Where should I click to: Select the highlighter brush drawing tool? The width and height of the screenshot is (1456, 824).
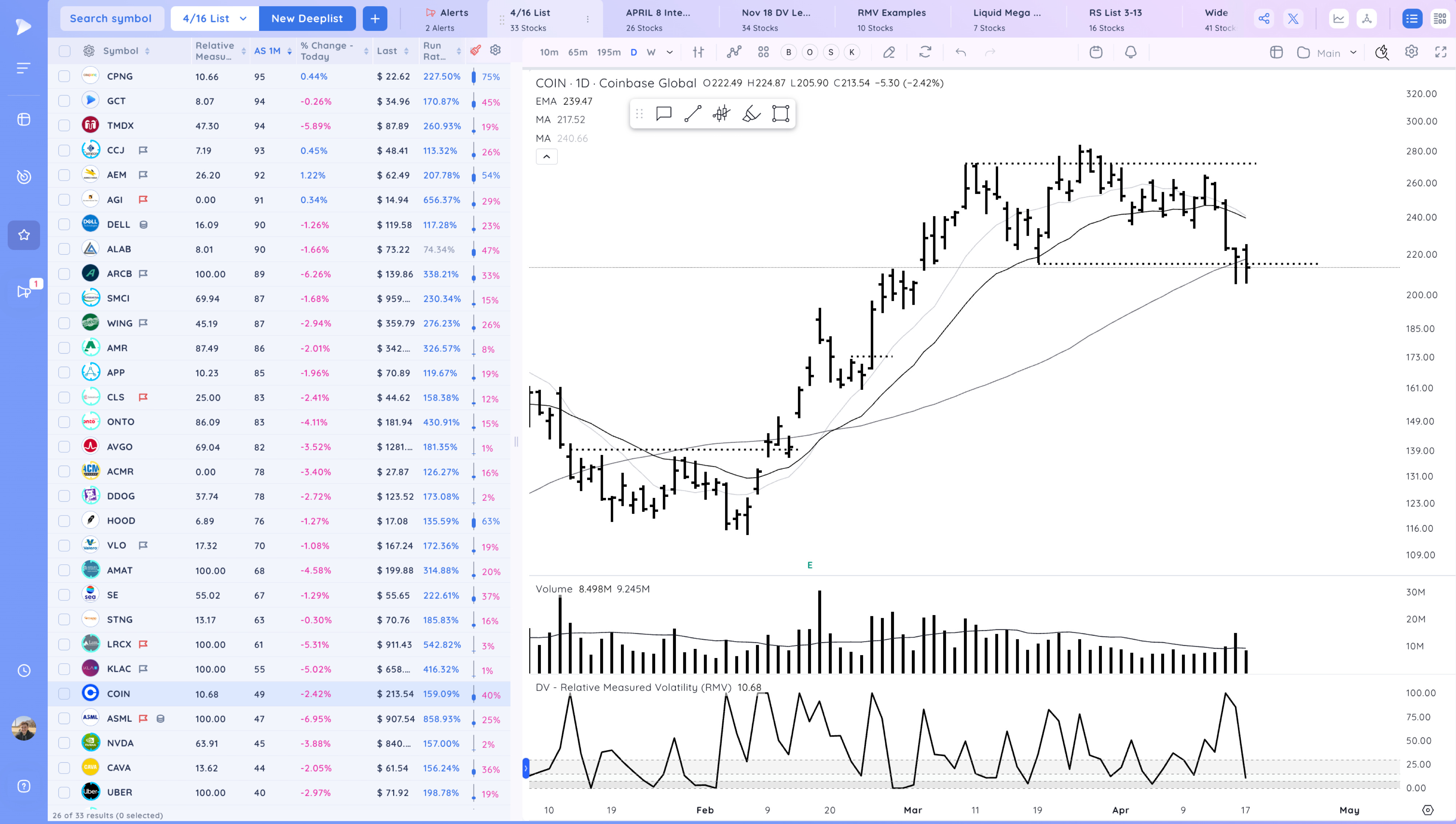pos(751,114)
